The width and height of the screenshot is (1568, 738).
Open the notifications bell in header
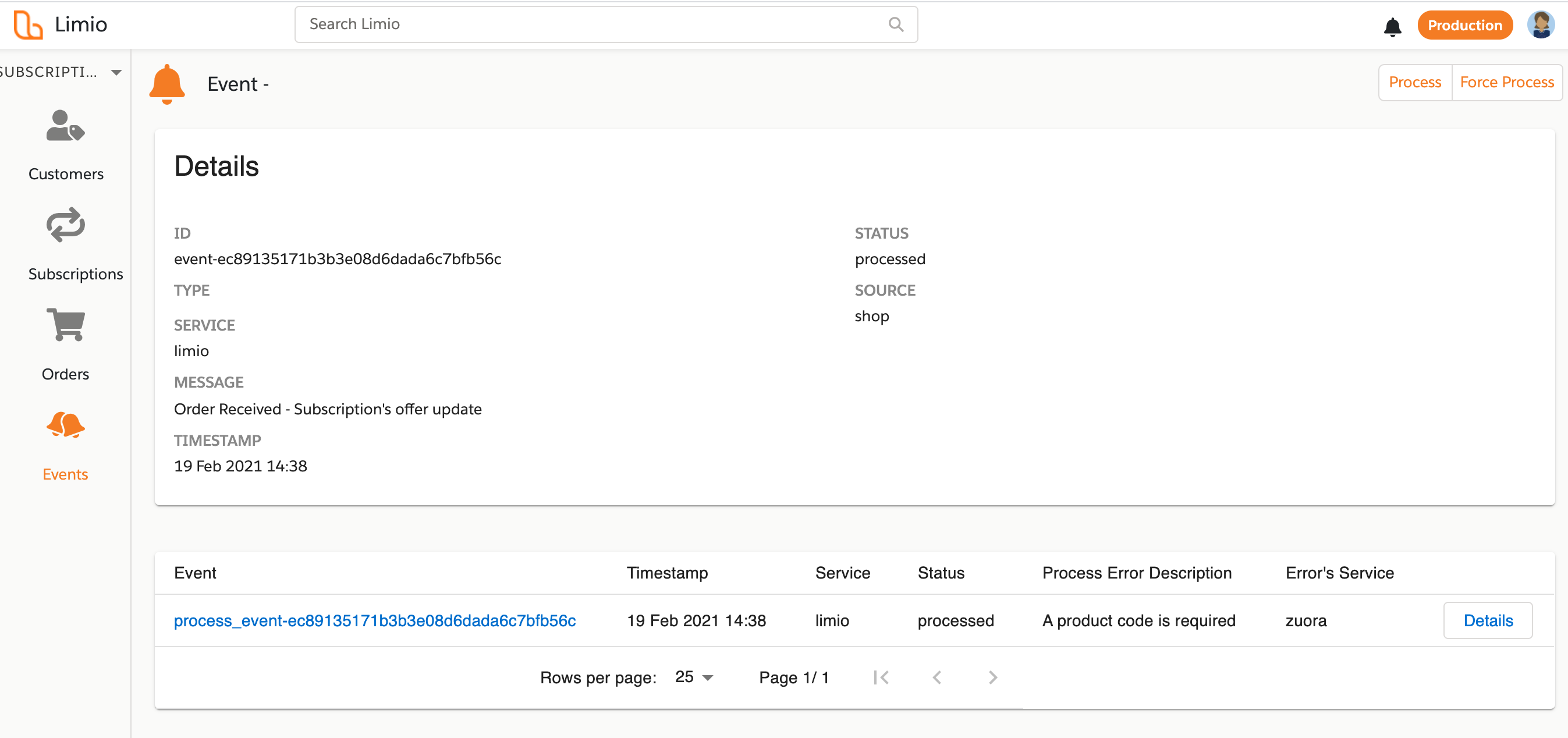tap(1392, 27)
